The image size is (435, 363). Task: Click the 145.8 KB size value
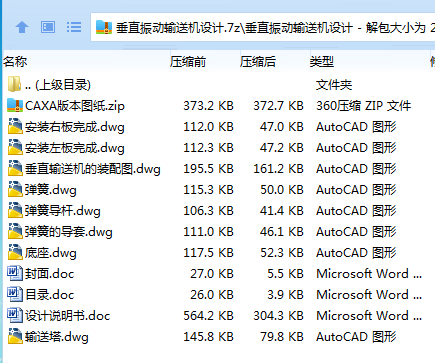[208, 337]
